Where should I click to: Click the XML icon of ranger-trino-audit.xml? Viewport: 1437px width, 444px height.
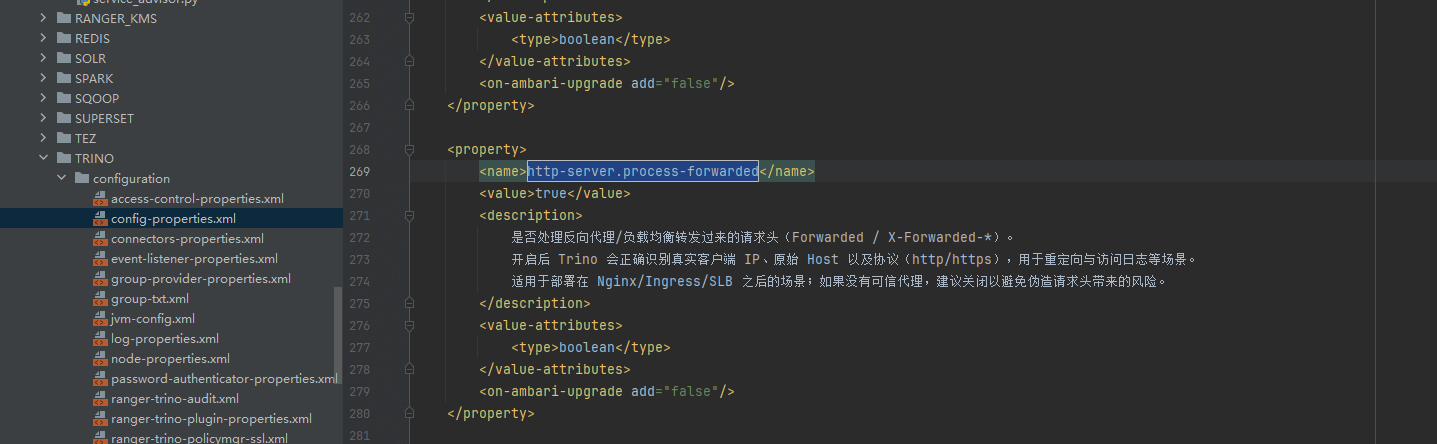pyautogui.click(x=100, y=398)
